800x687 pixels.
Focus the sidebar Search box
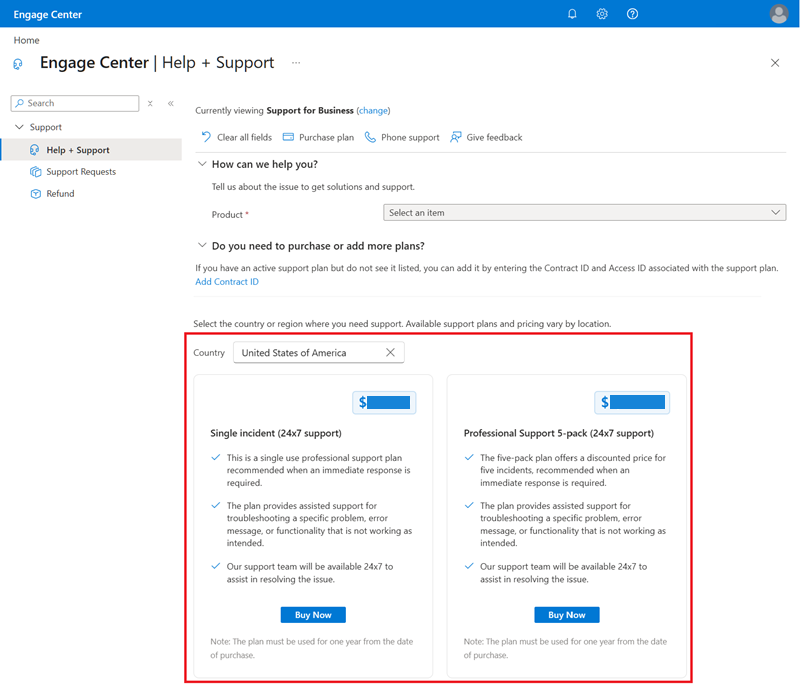point(75,103)
